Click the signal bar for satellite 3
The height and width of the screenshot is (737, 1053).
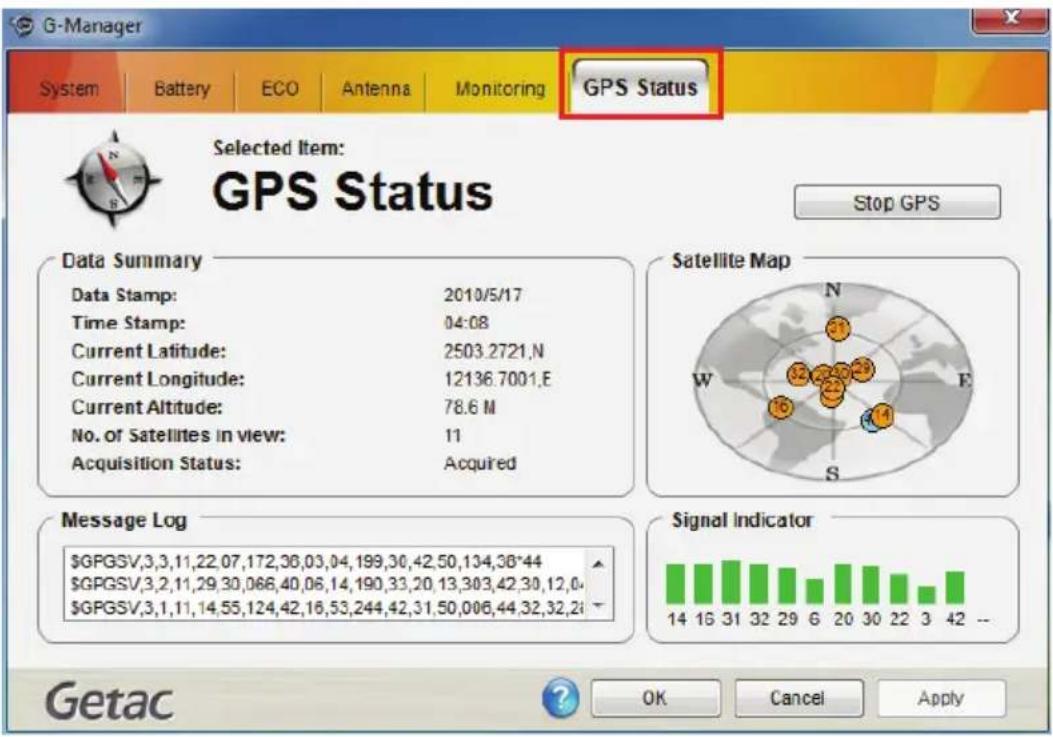tap(927, 595)
